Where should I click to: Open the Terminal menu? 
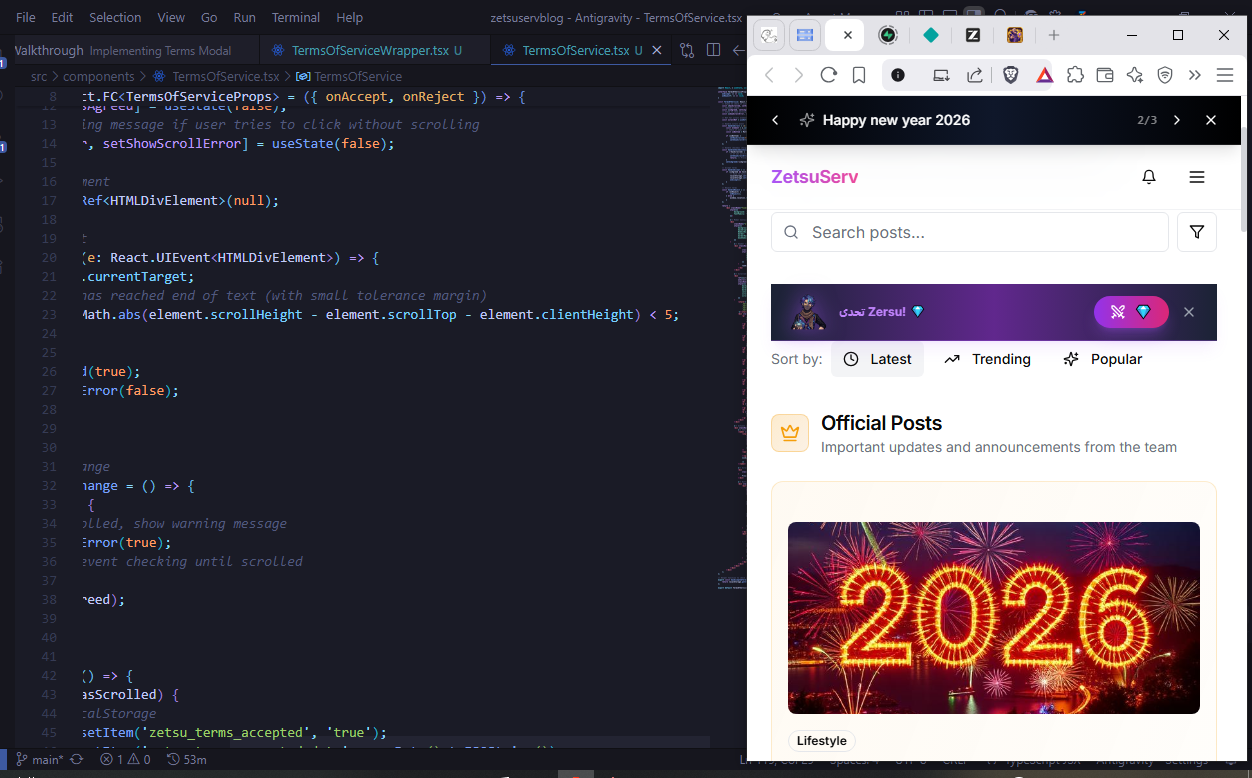coord(296,18)
